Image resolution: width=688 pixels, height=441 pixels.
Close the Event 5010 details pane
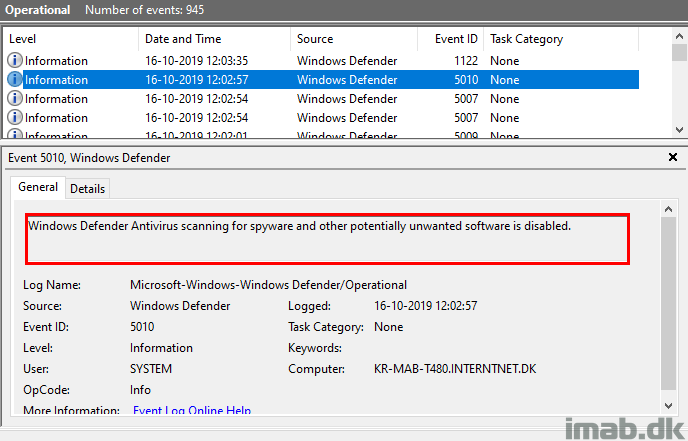tap(673, 157)
